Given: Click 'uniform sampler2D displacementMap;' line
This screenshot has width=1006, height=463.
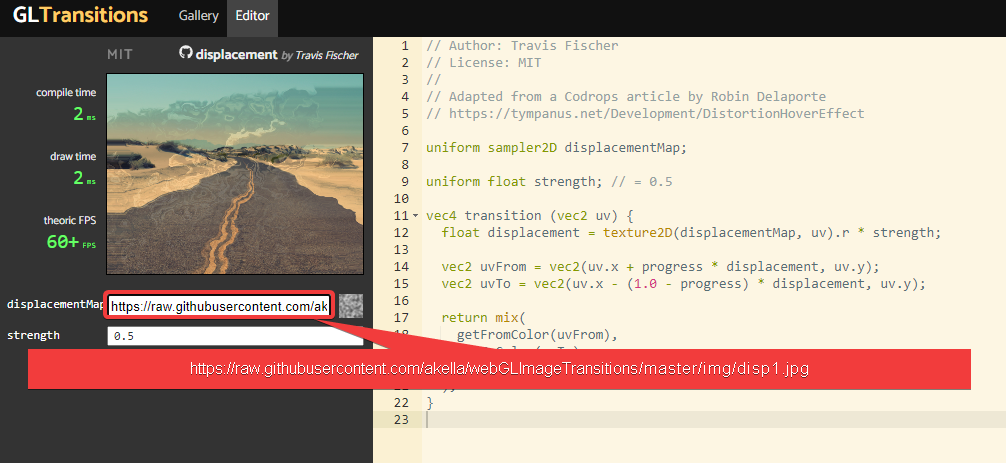Looking at the screenshot, I should coord(556,147).
